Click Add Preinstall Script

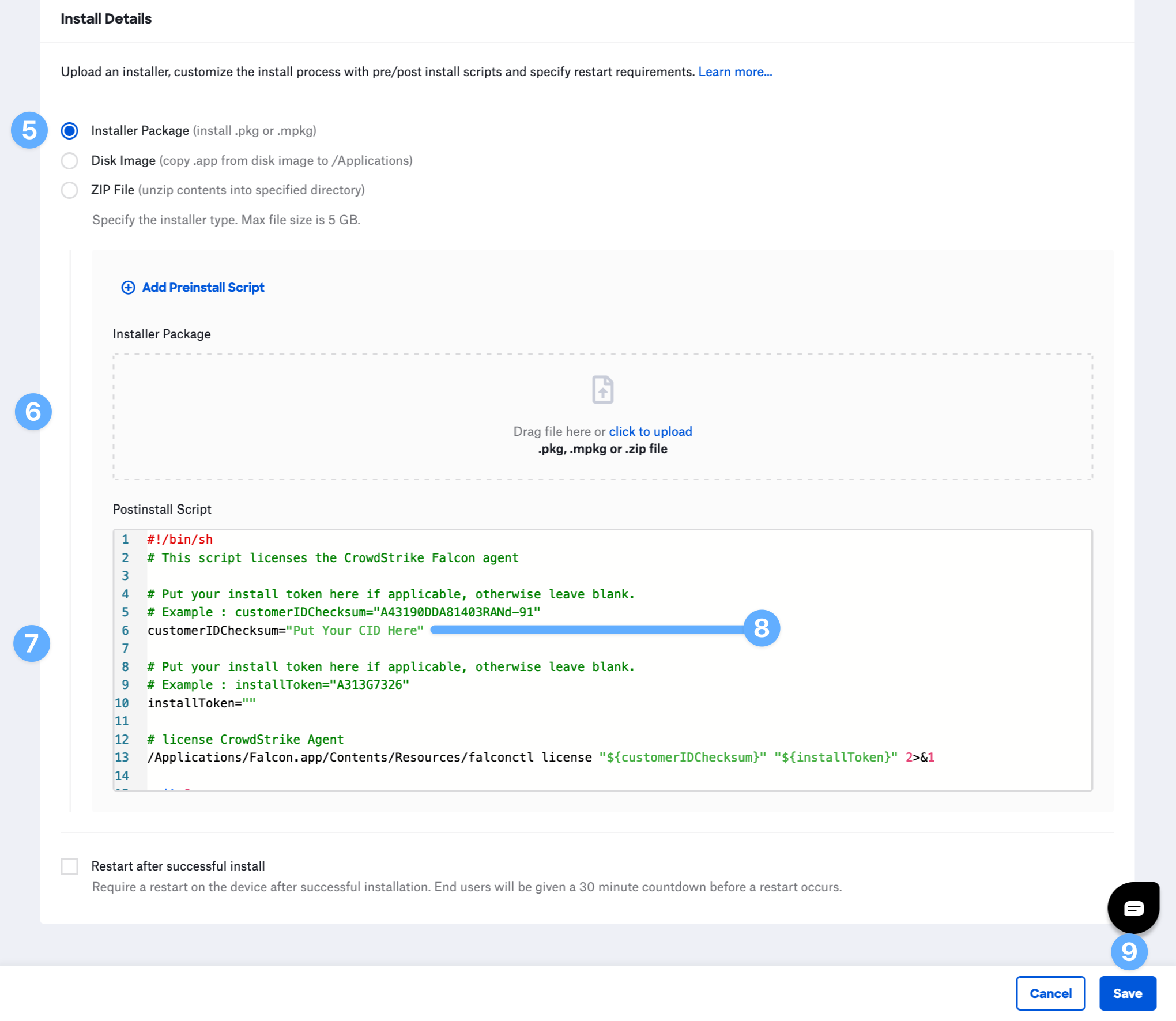click(x=203, y=287)
